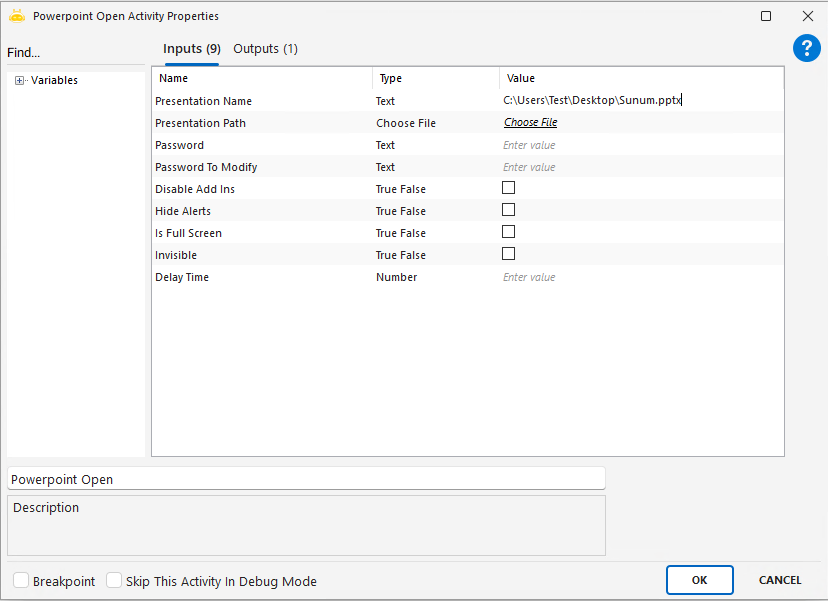Enable the Disable Add Ins checkbox
The width and height of the screenshot is (828, 601).
coord(508,188)
